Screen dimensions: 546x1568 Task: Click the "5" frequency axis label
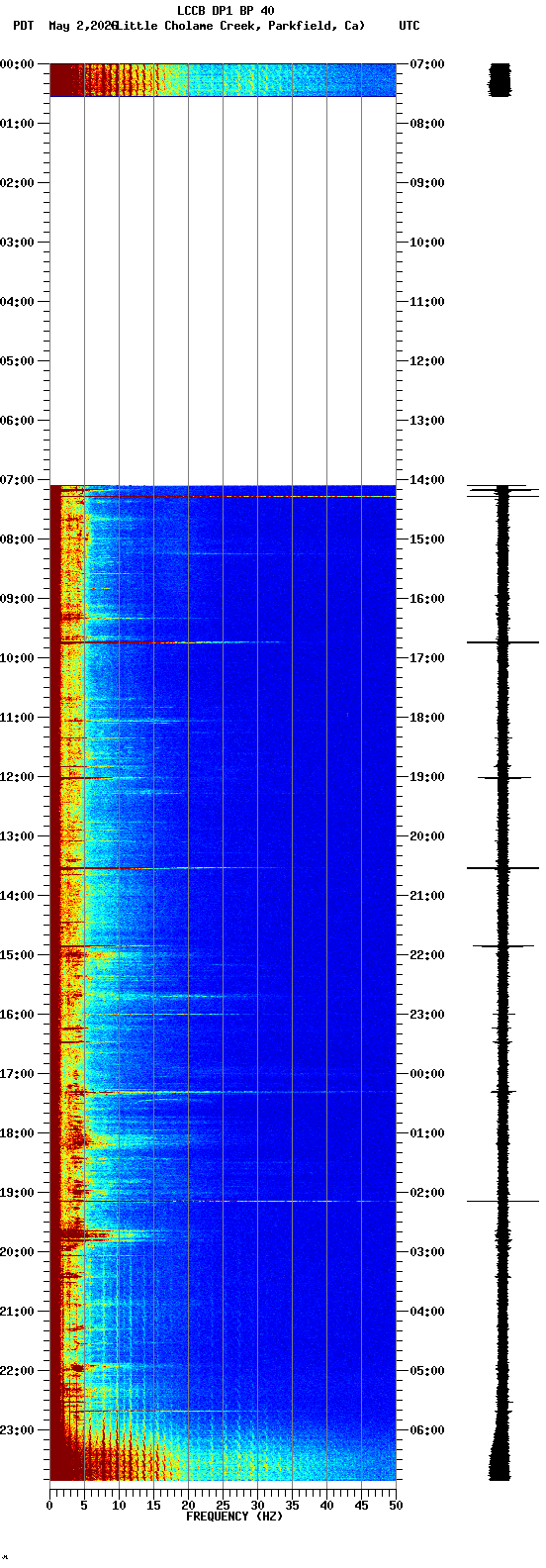tap(84, 1506)
